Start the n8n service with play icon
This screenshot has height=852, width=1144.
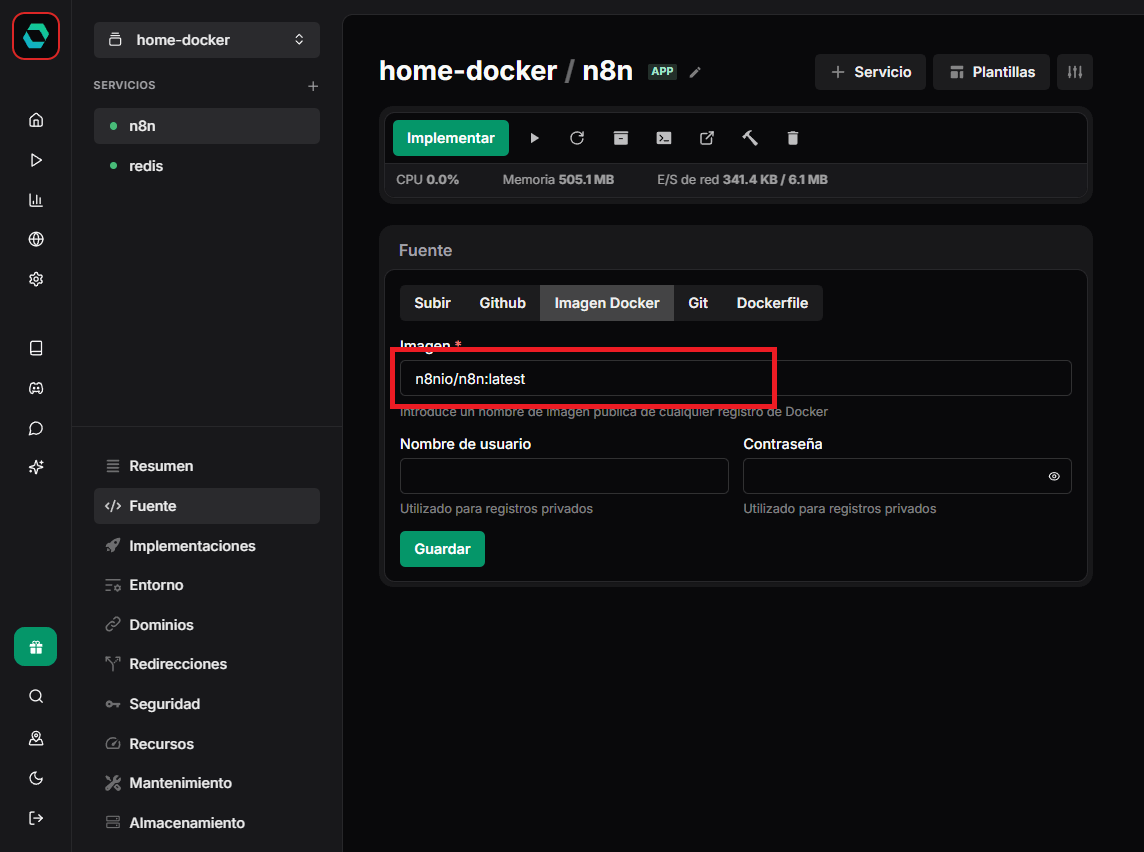click(x=534, y=138)
